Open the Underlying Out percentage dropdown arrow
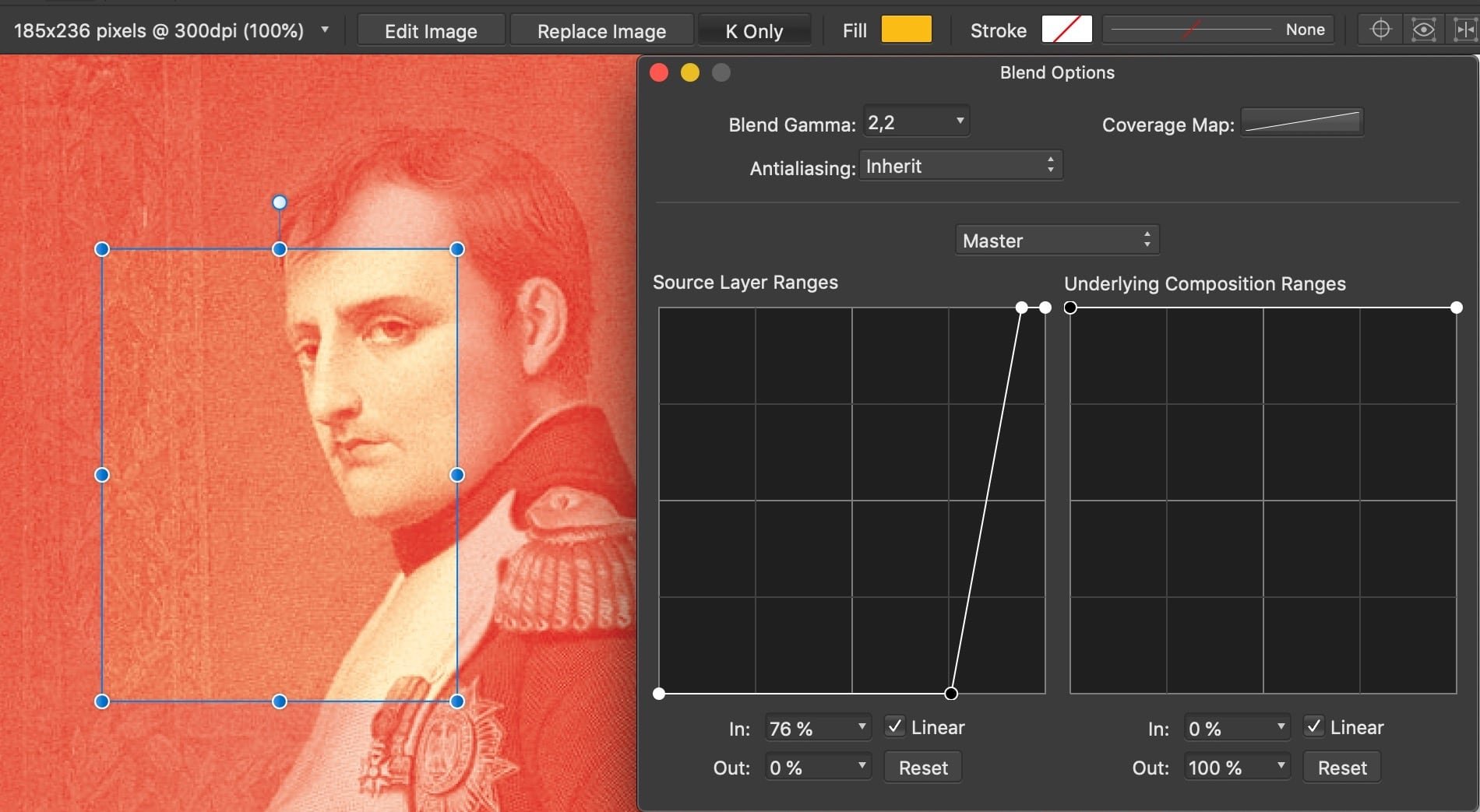 (1281, 766)
